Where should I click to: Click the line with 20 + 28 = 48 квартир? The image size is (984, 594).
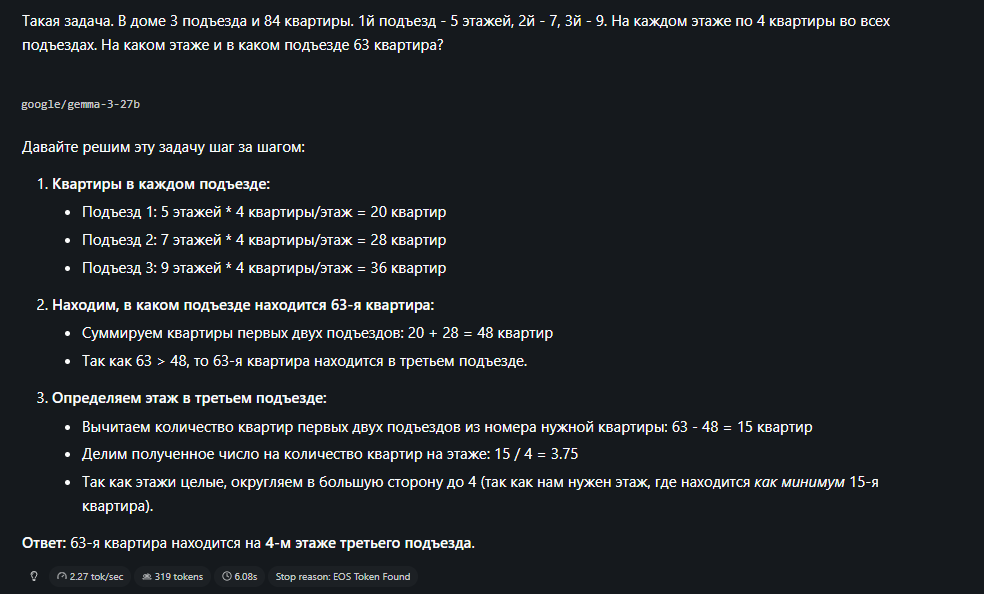317,333
